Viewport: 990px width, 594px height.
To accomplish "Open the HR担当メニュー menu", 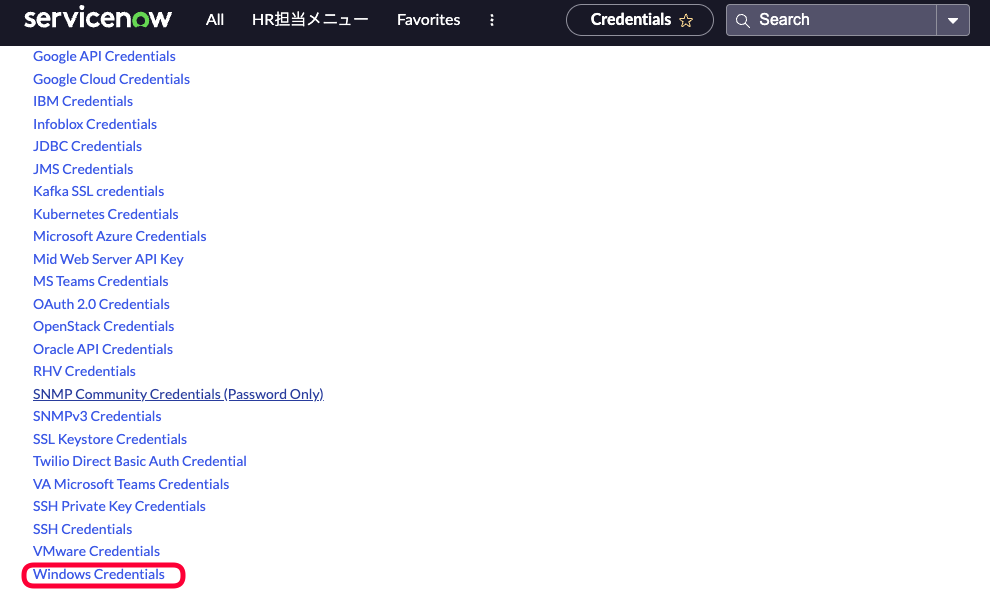I will coord(310,20).
